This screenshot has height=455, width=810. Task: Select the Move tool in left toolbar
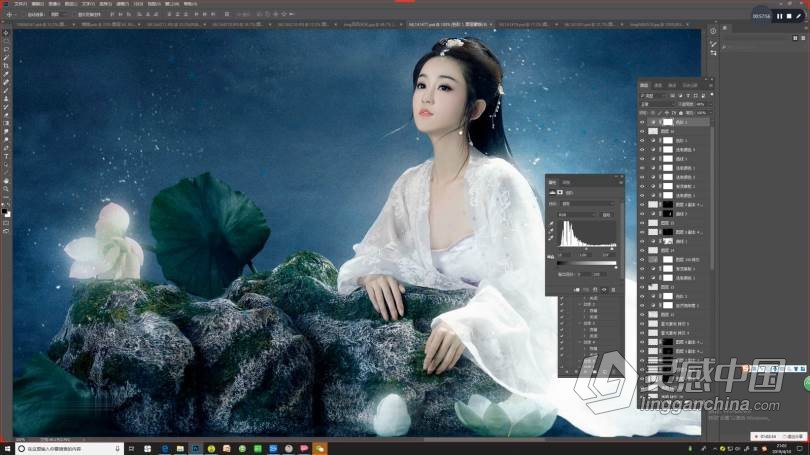tap(6, 33)
